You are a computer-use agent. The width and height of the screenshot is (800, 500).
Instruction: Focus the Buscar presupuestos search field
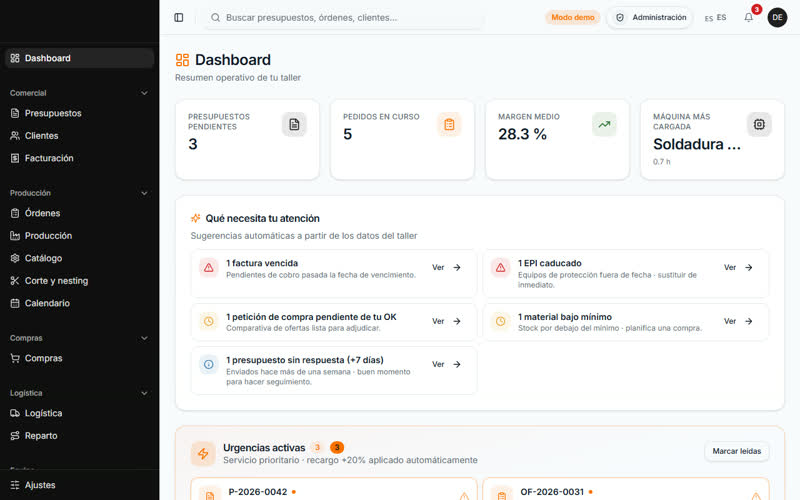pos(343,17)
